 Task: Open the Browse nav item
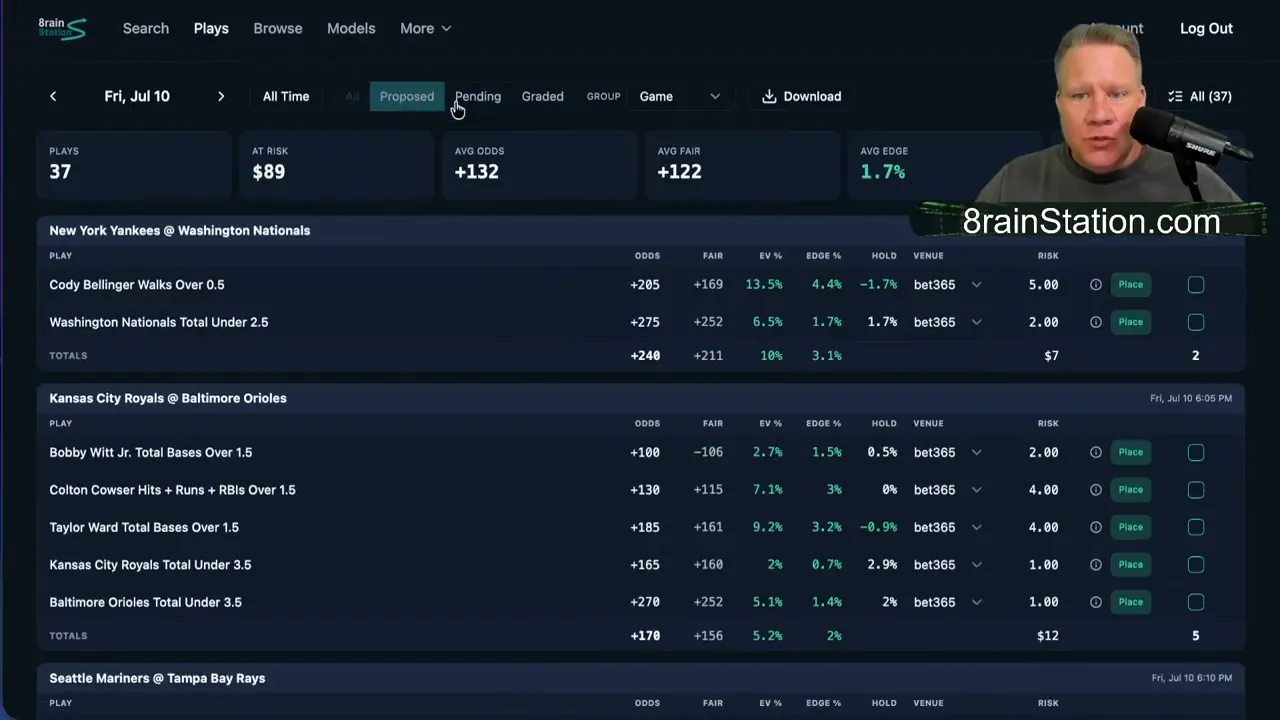pos(278,28)
